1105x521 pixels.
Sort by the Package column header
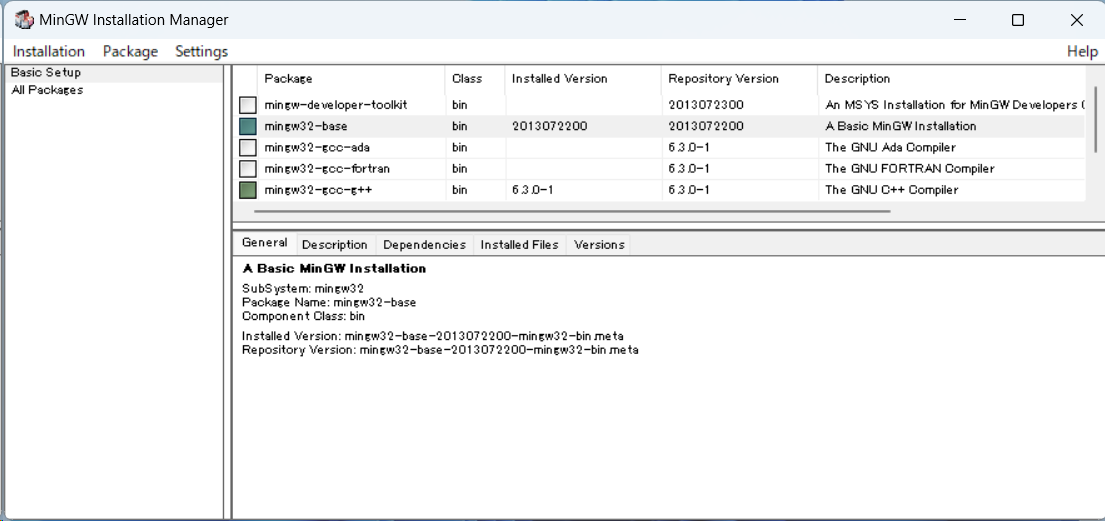pos(352,79)
